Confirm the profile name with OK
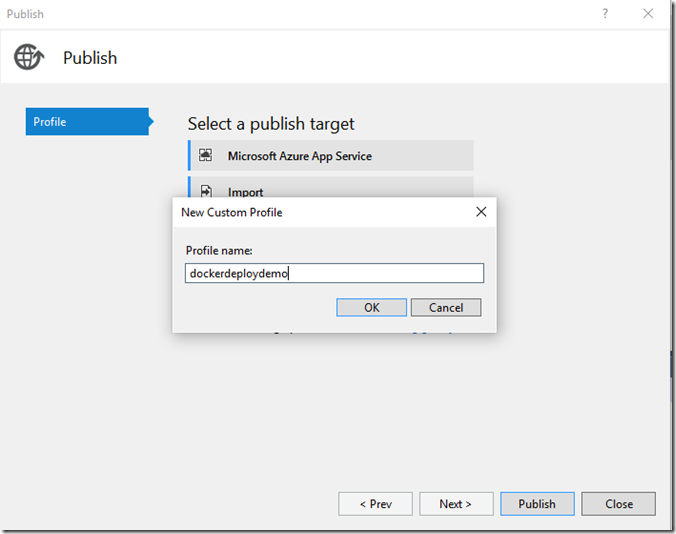The width and height of the screenshot is (676, 534). (371, 307)
